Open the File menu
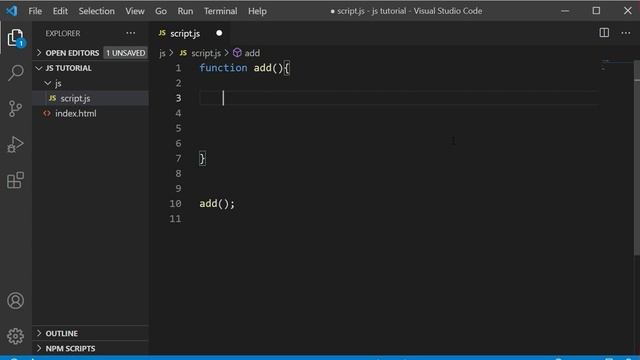This screenshot has height=360, width=640. coord(35,11)
